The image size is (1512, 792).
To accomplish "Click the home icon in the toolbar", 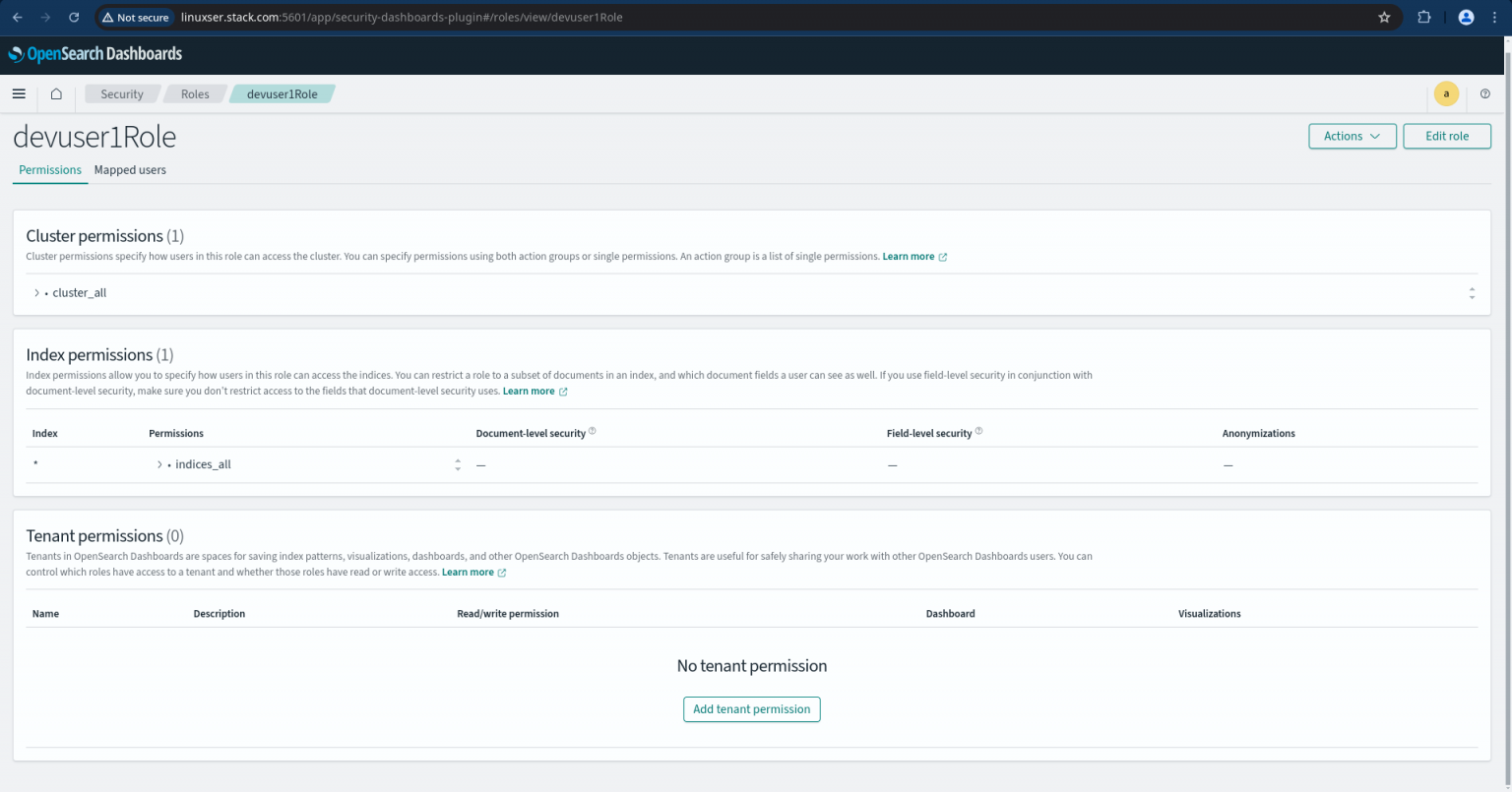I will 56,93.
